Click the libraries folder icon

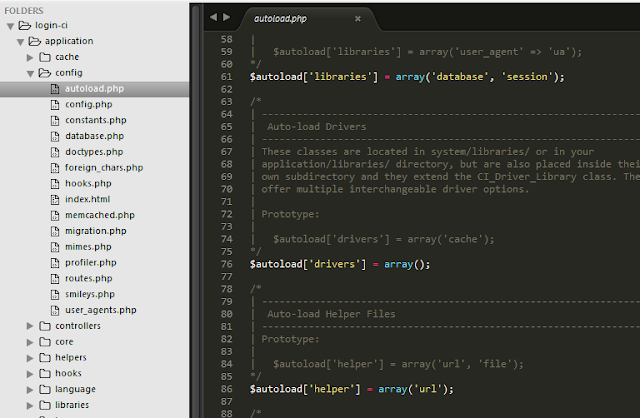click(45, 405)
